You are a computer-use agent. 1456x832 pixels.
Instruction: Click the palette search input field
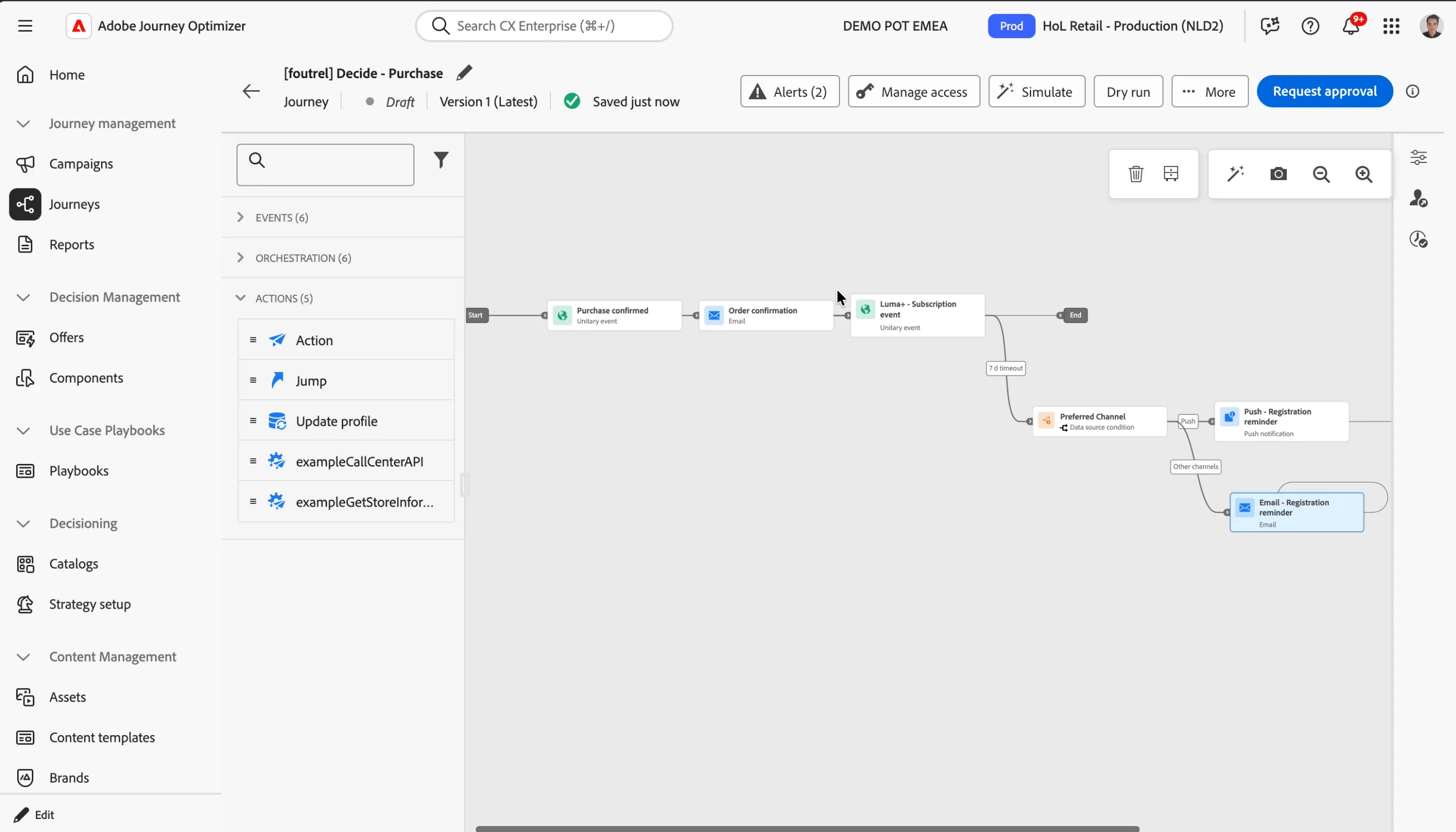(325, 165)
